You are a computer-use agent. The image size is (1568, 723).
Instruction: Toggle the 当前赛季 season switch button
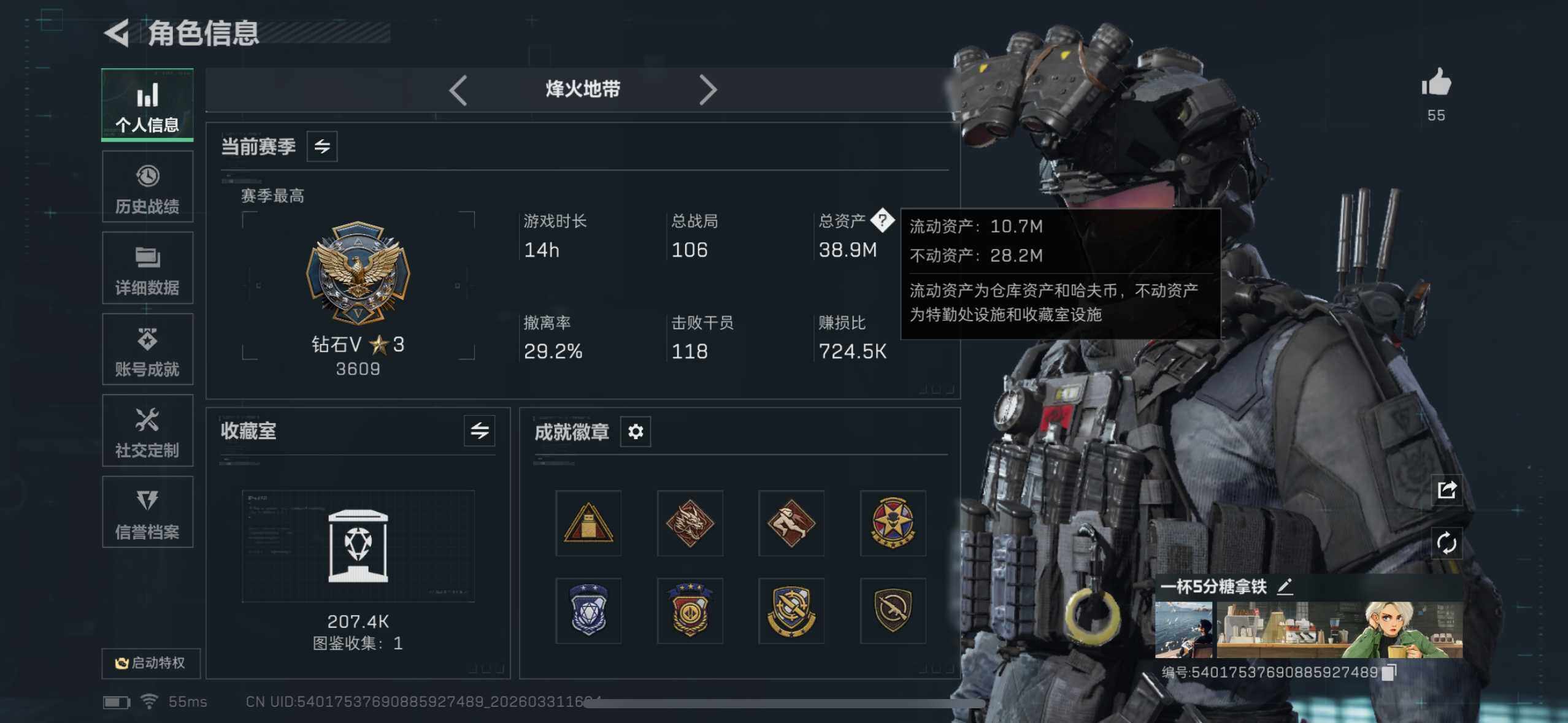click(x=322, y=147)
